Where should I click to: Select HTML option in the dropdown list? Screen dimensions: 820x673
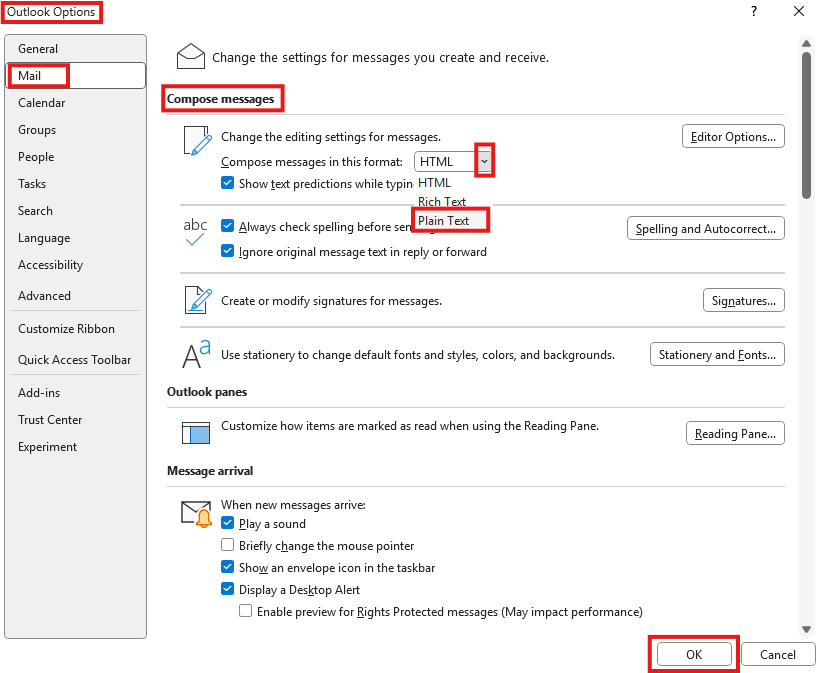pos(450,182)
